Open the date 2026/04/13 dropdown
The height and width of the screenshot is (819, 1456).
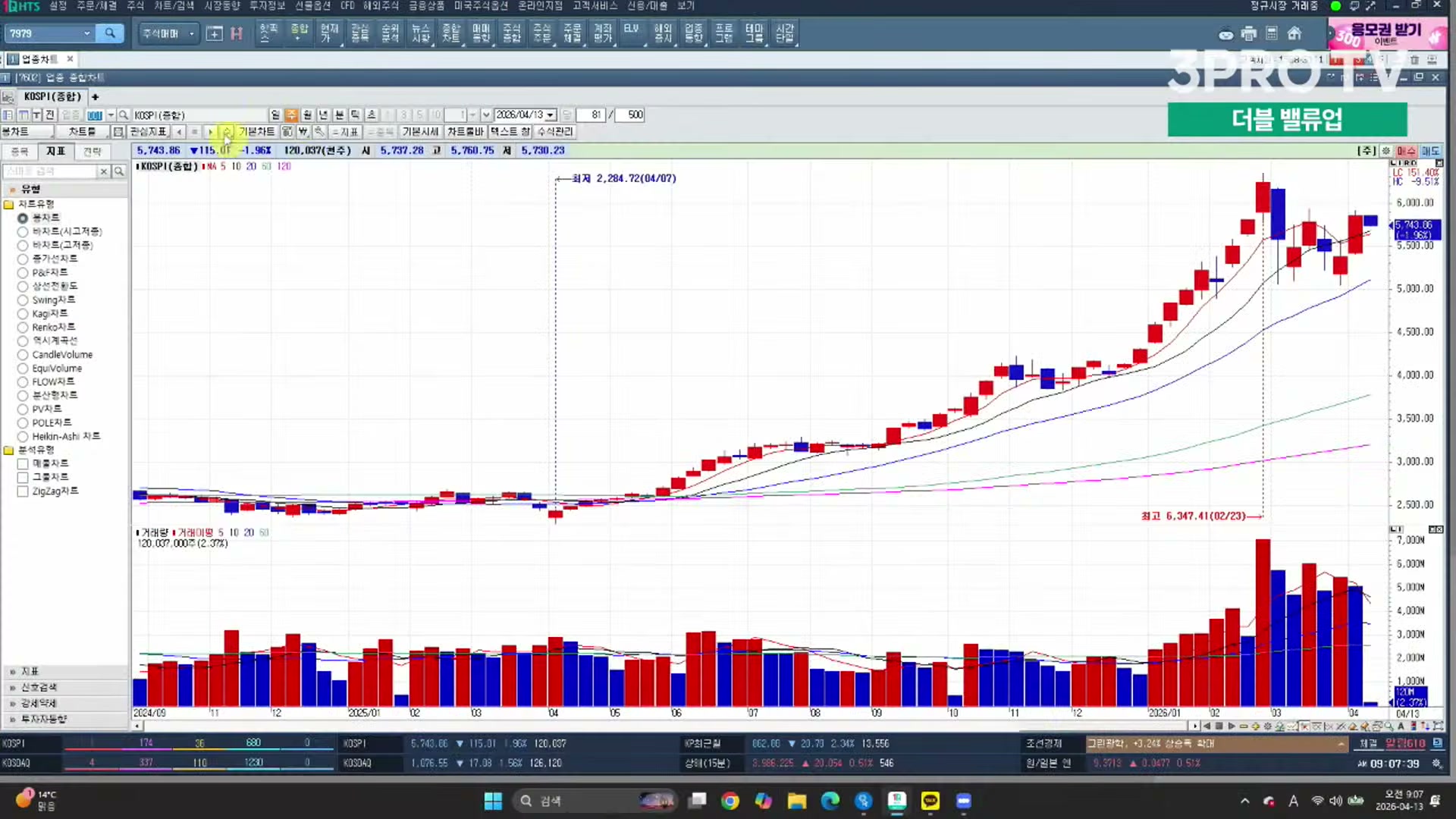(x=551, y=115)
